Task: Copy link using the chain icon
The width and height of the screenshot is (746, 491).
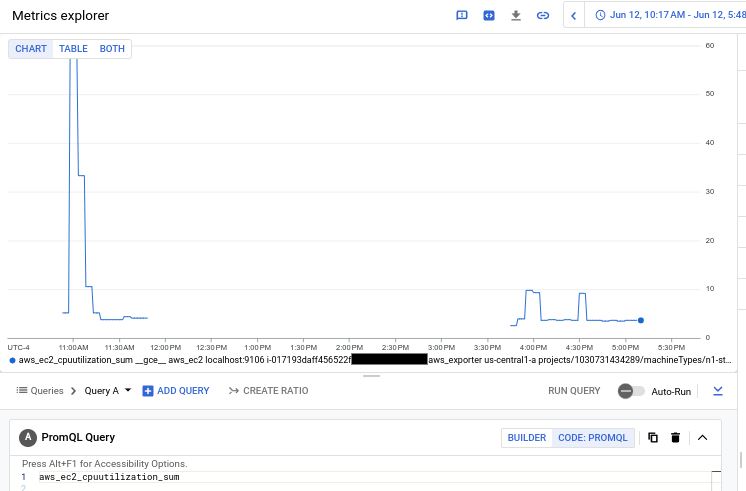Action: pyautogui.click(x=543, y=16)
